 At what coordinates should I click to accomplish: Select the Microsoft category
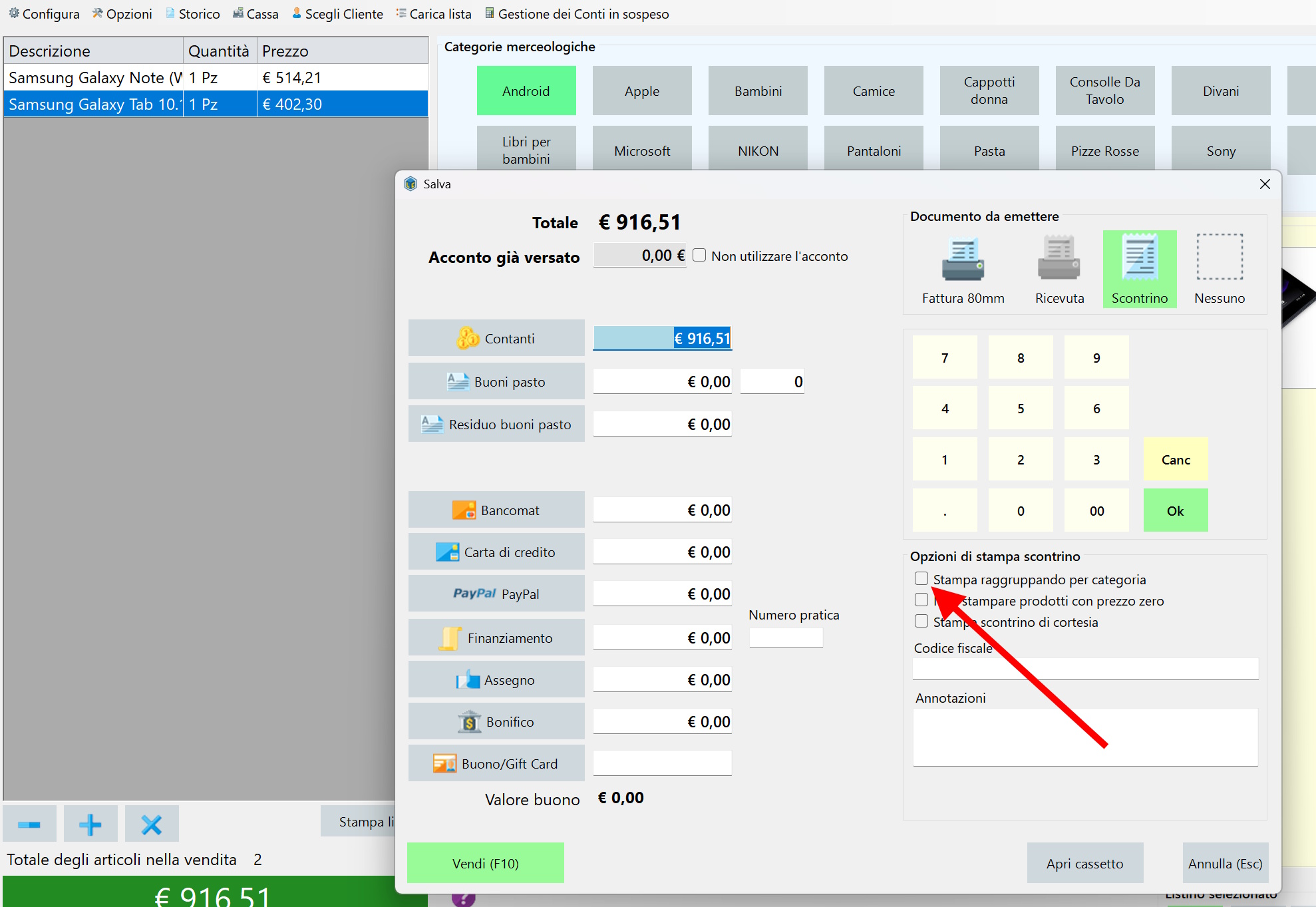[642, 149]
